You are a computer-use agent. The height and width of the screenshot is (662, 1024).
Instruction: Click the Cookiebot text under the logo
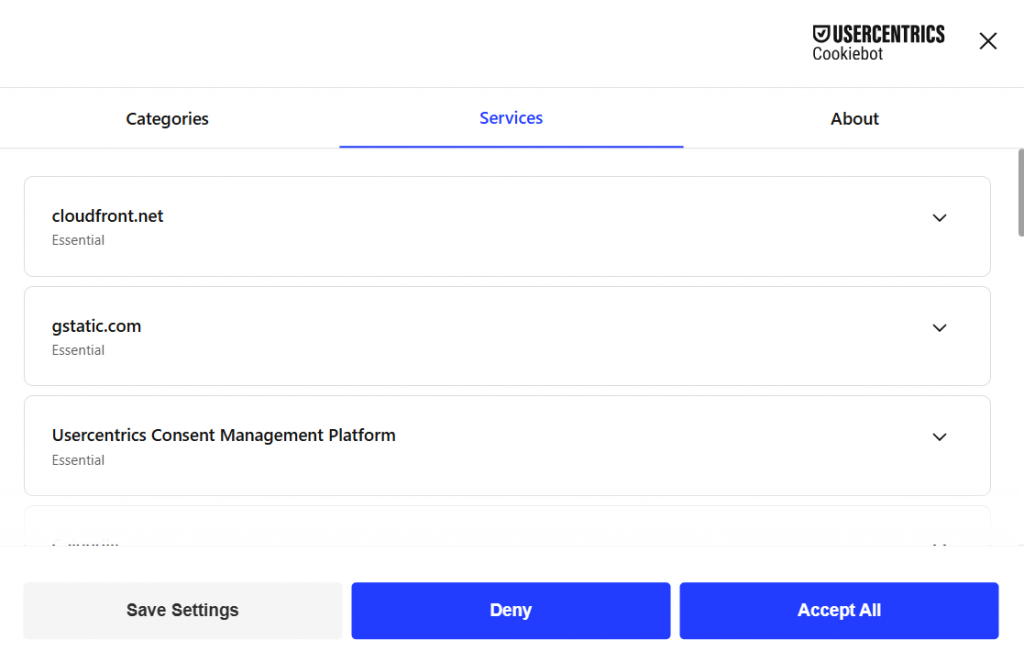tap(847, 54)
